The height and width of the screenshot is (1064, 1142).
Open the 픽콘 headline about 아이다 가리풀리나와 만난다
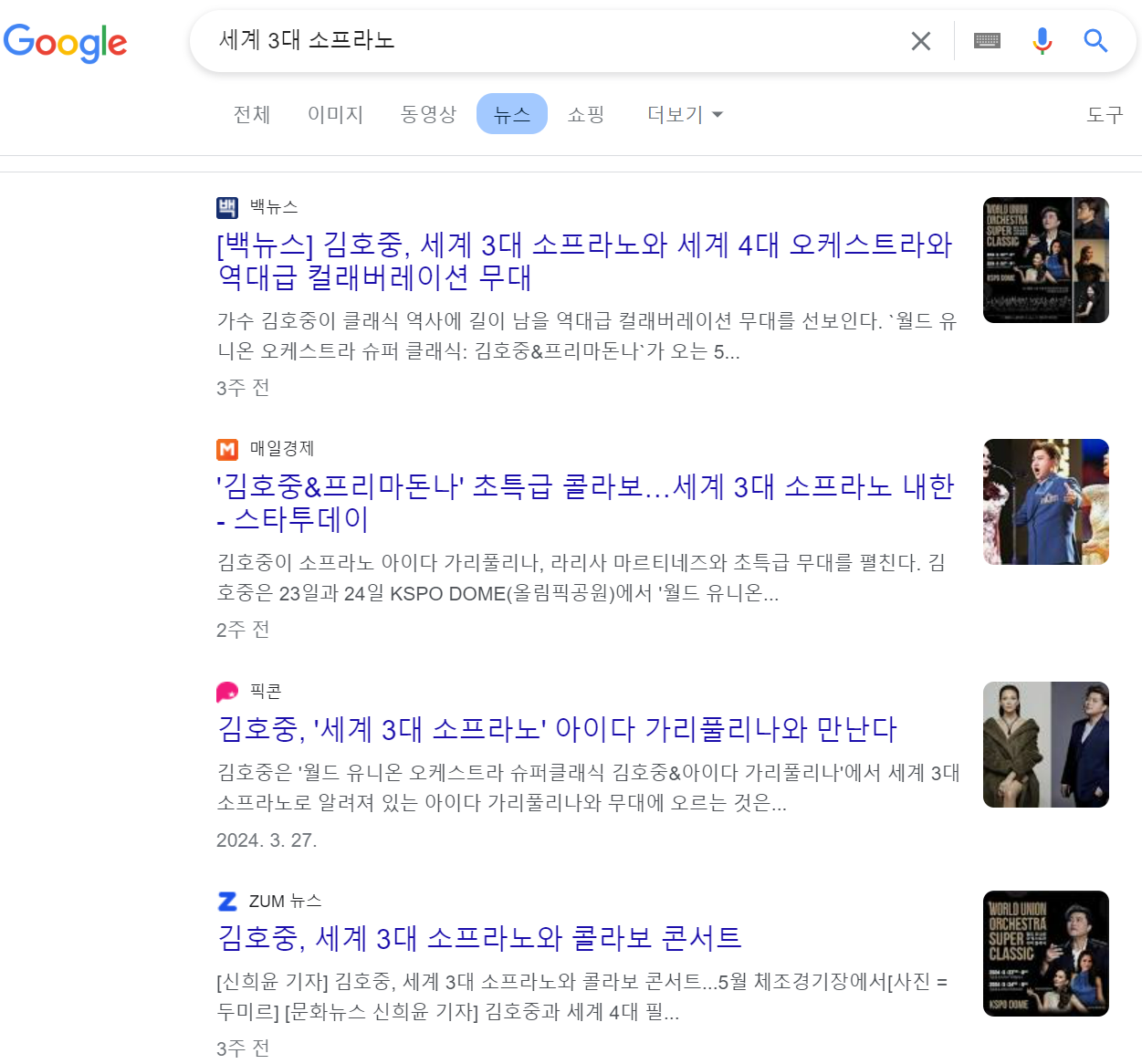tap(557, 728)
